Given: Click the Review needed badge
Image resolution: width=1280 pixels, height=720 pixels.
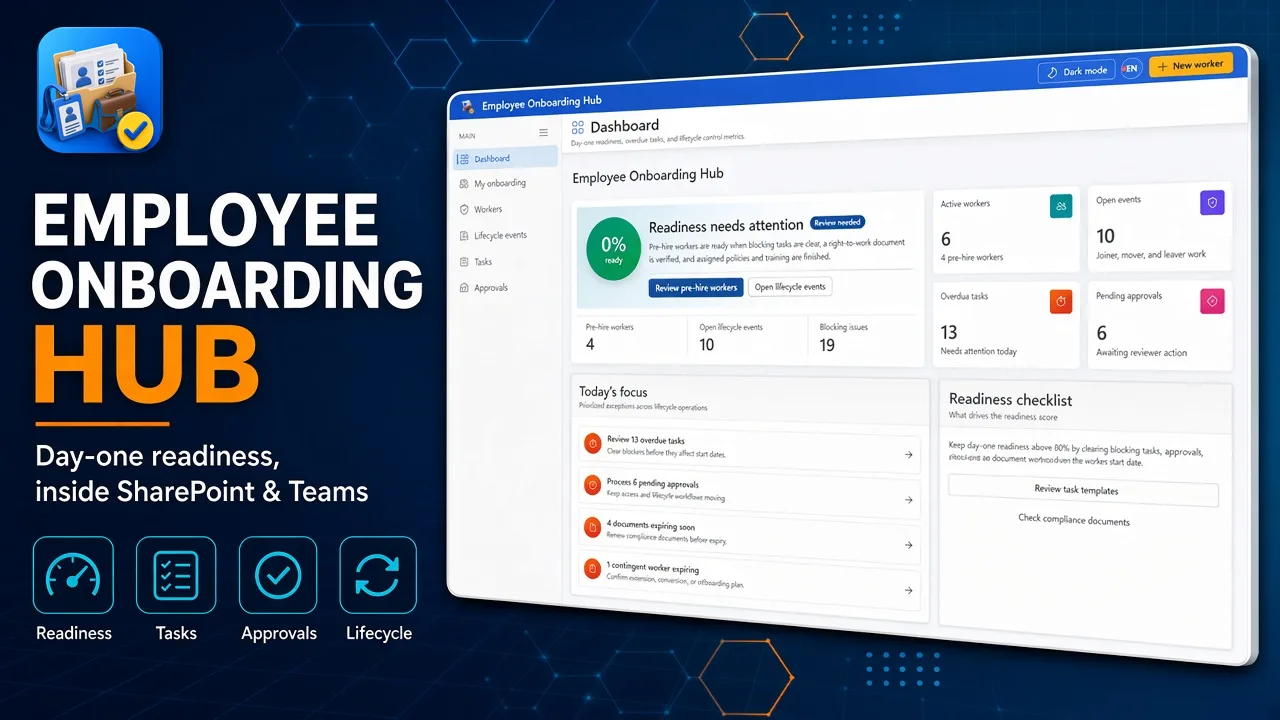Looking at the screenshot, I should point(837,222).
